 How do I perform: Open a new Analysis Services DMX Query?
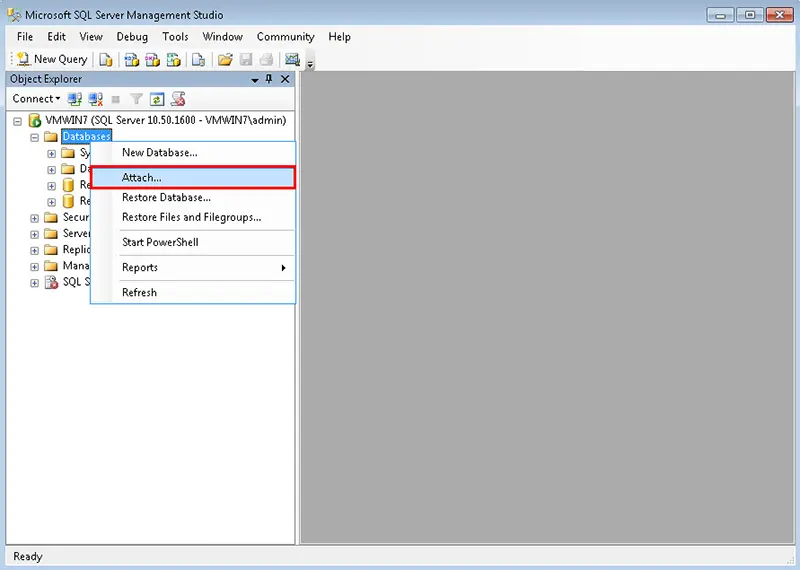pyautogui.click(x=153, y=60)
